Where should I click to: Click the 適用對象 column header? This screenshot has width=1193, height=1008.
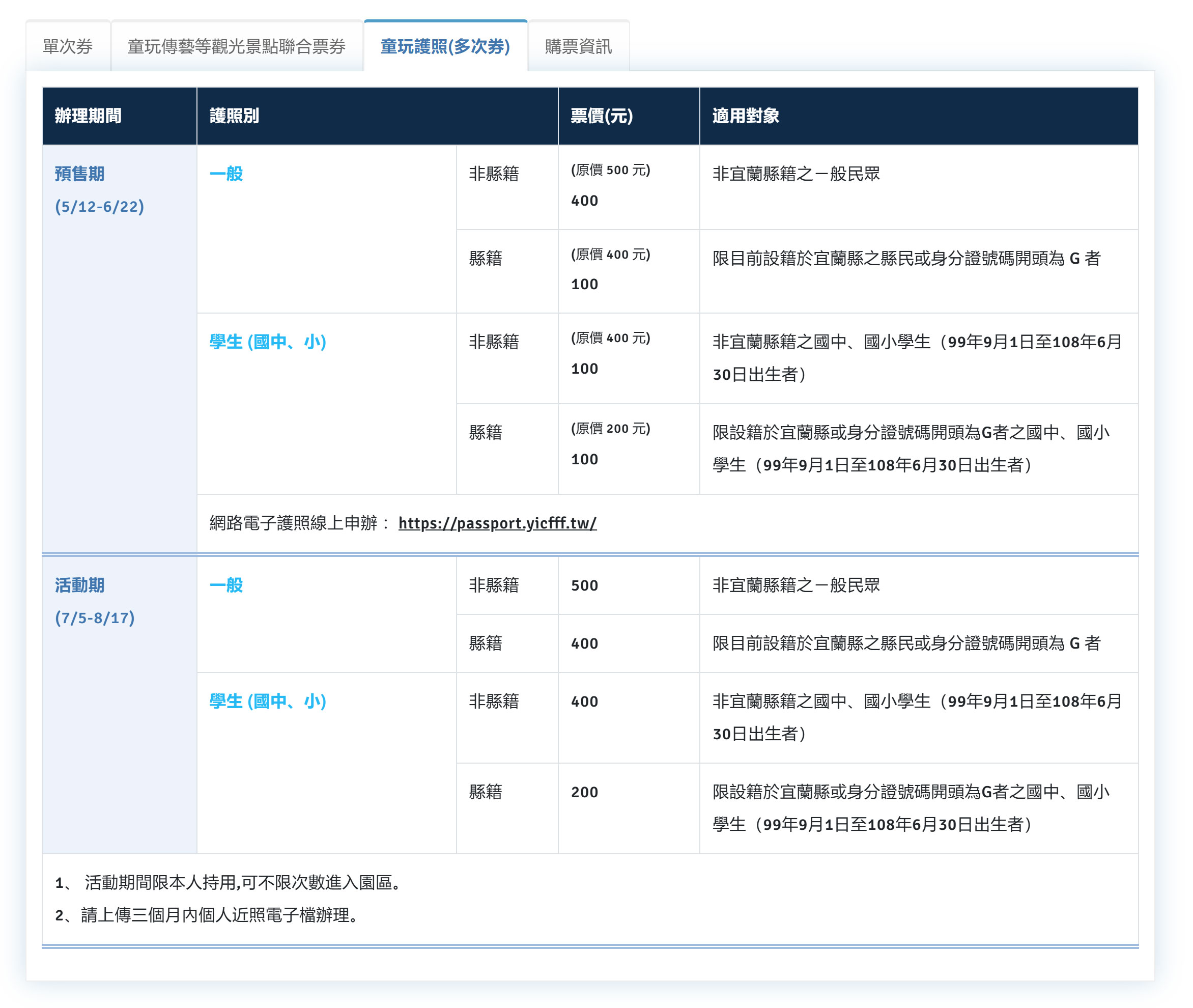(745, 116)
